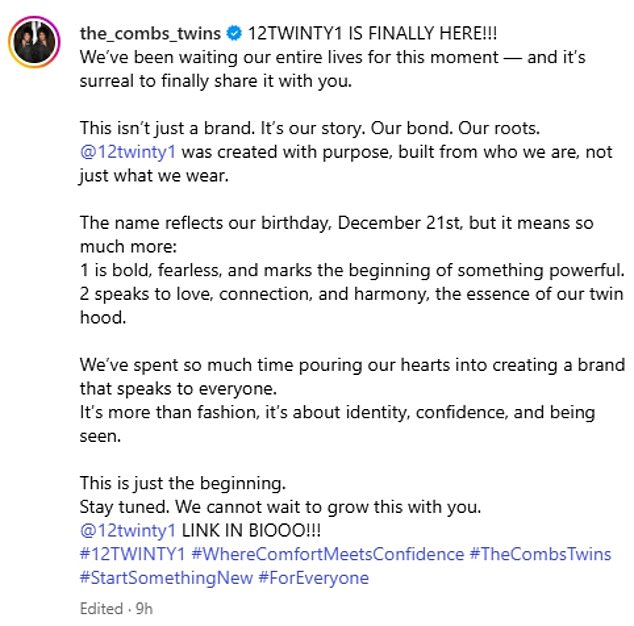The width and height of the screenshot is (634, 626).
Task: Open @12twinty1 mention beside 'LINK IN BIOOO!!!'
Action: tap(128, 530)
